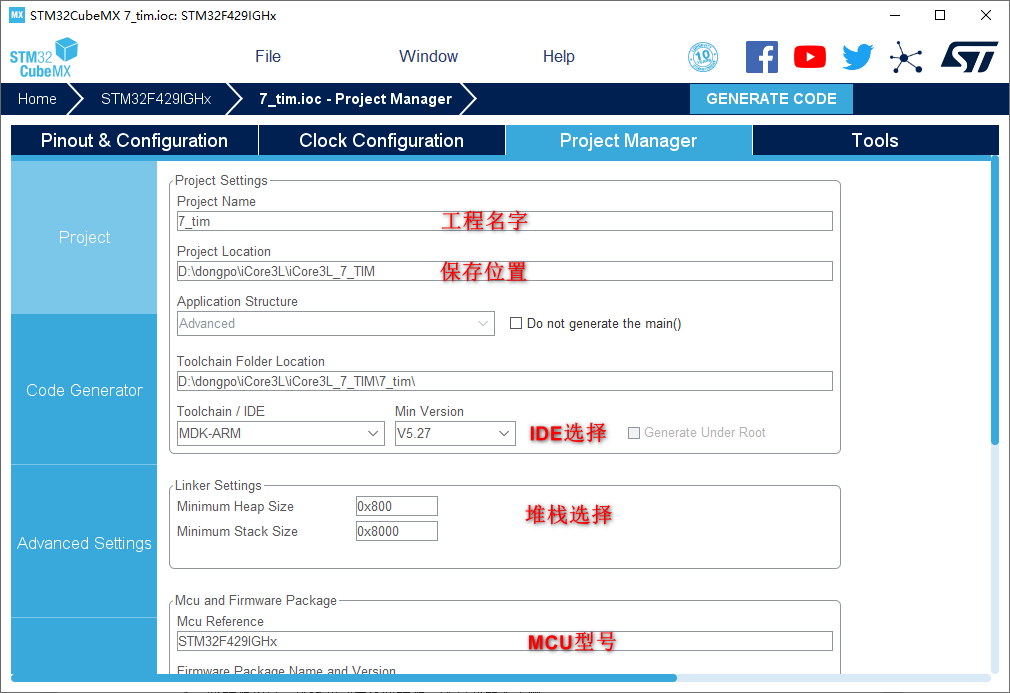
Task: Select the Code Generator side tab
Action: coord(84,391)
